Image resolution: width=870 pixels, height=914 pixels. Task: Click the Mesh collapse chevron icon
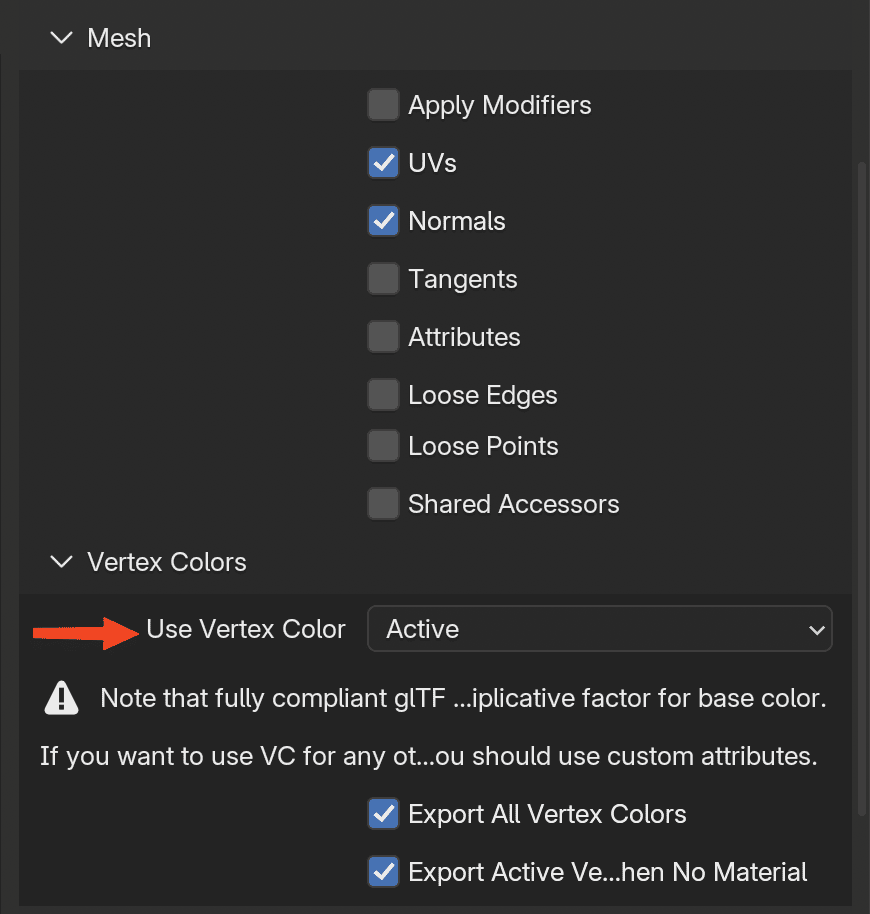(61, 37)
